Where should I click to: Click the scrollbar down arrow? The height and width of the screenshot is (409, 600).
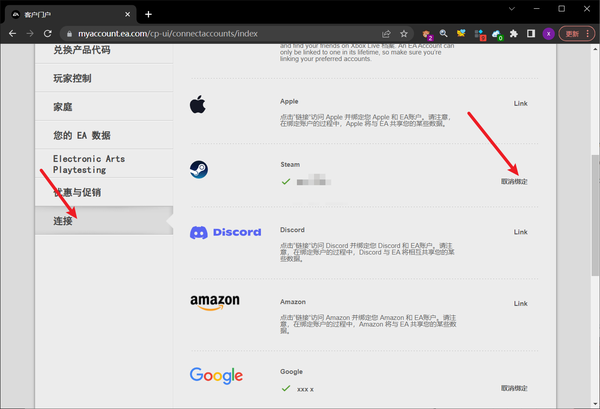(595, 404)
